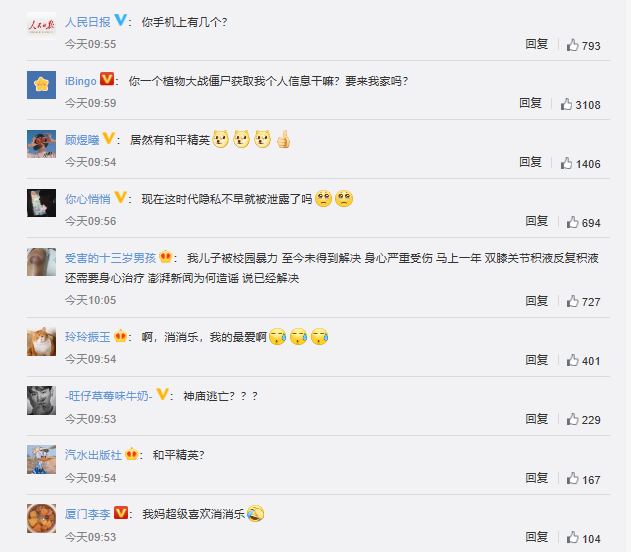Open 受害的十三岁男孩 username link
Viewport: 631px width, 552px height.
(110, 258)
